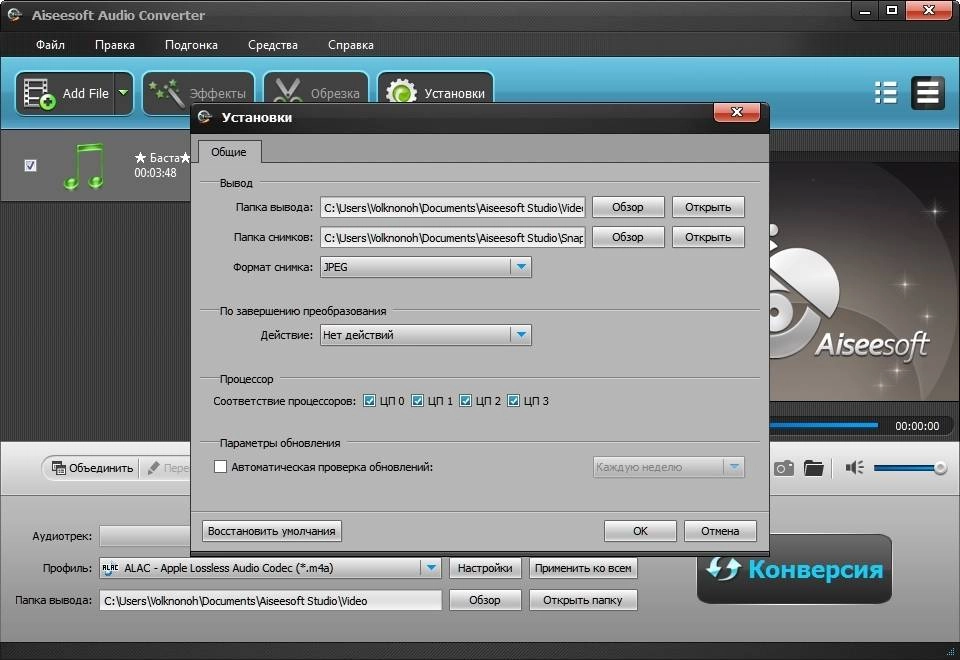Open the Эффекты tool with magic wand icon

(x=198, y=93)
